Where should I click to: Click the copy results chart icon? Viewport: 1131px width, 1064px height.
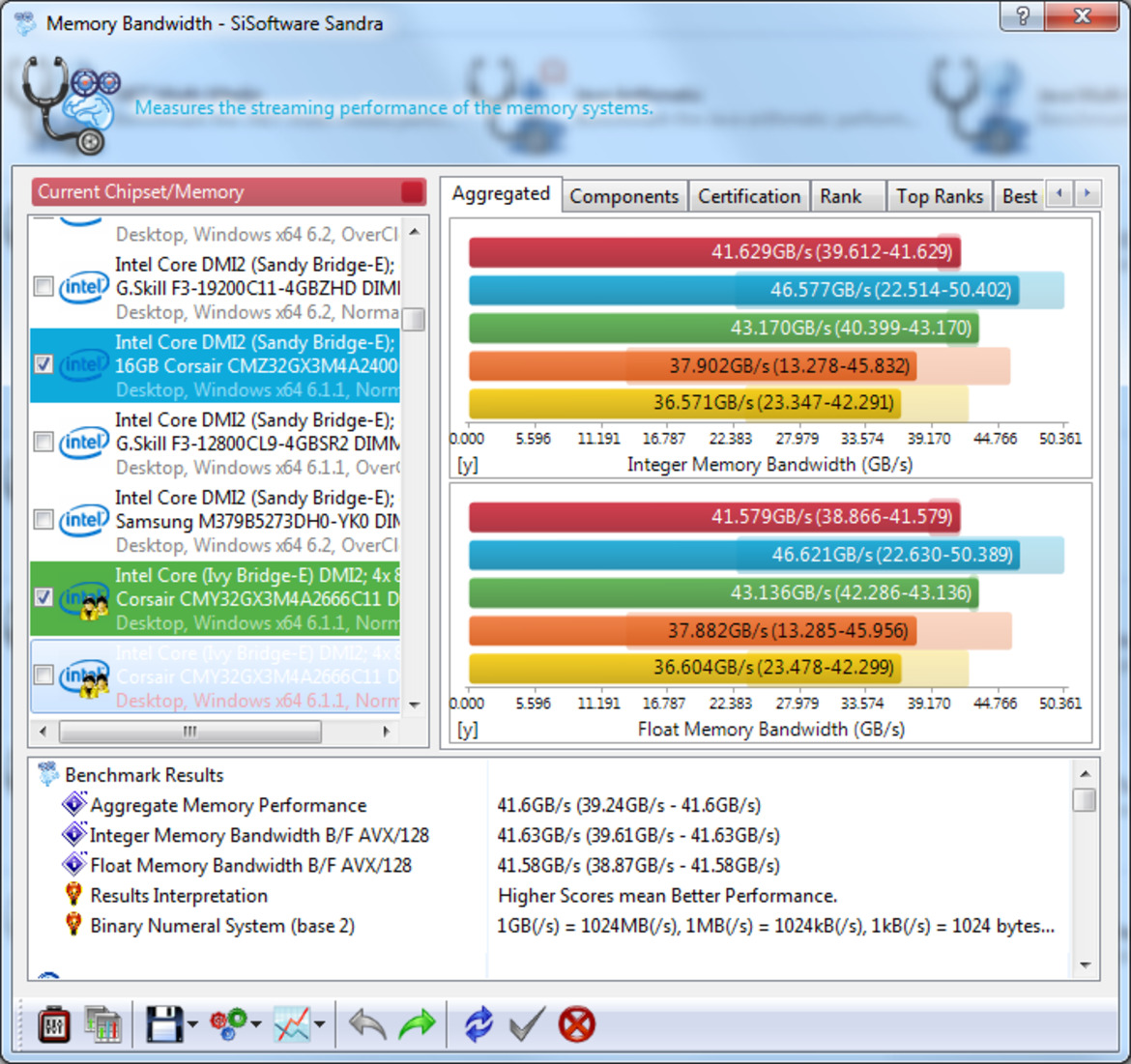click(x=101, y=1024)
